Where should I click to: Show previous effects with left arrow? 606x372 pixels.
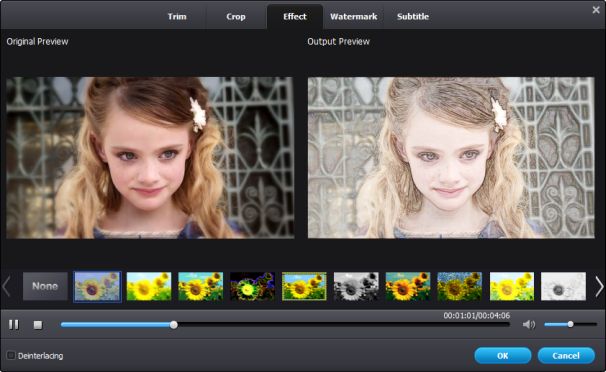pos(6,287)
